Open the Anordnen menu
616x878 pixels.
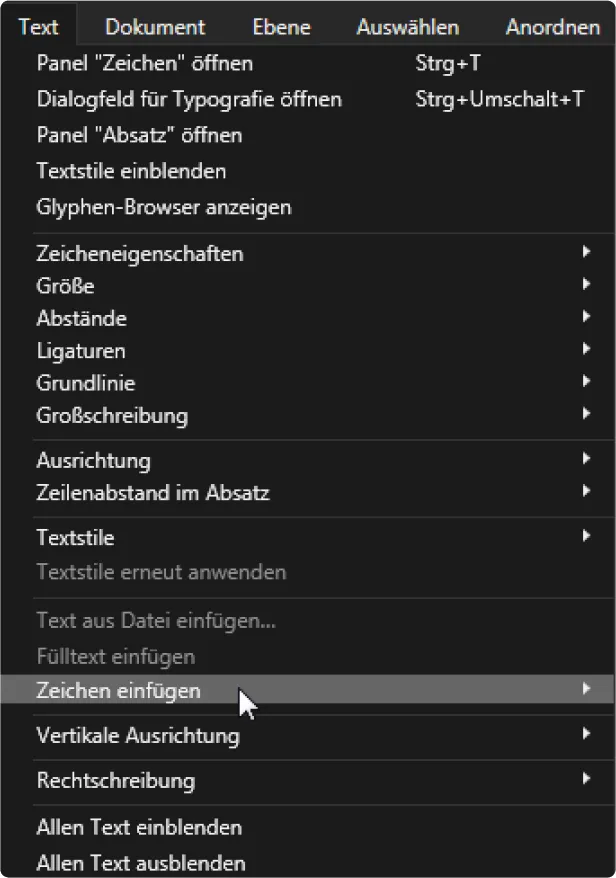click(552, 27)
